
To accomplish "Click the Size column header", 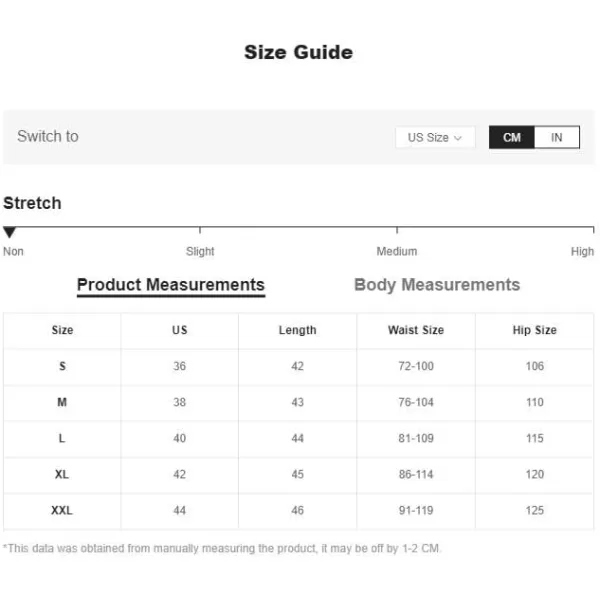I will [x=62, y=330].
